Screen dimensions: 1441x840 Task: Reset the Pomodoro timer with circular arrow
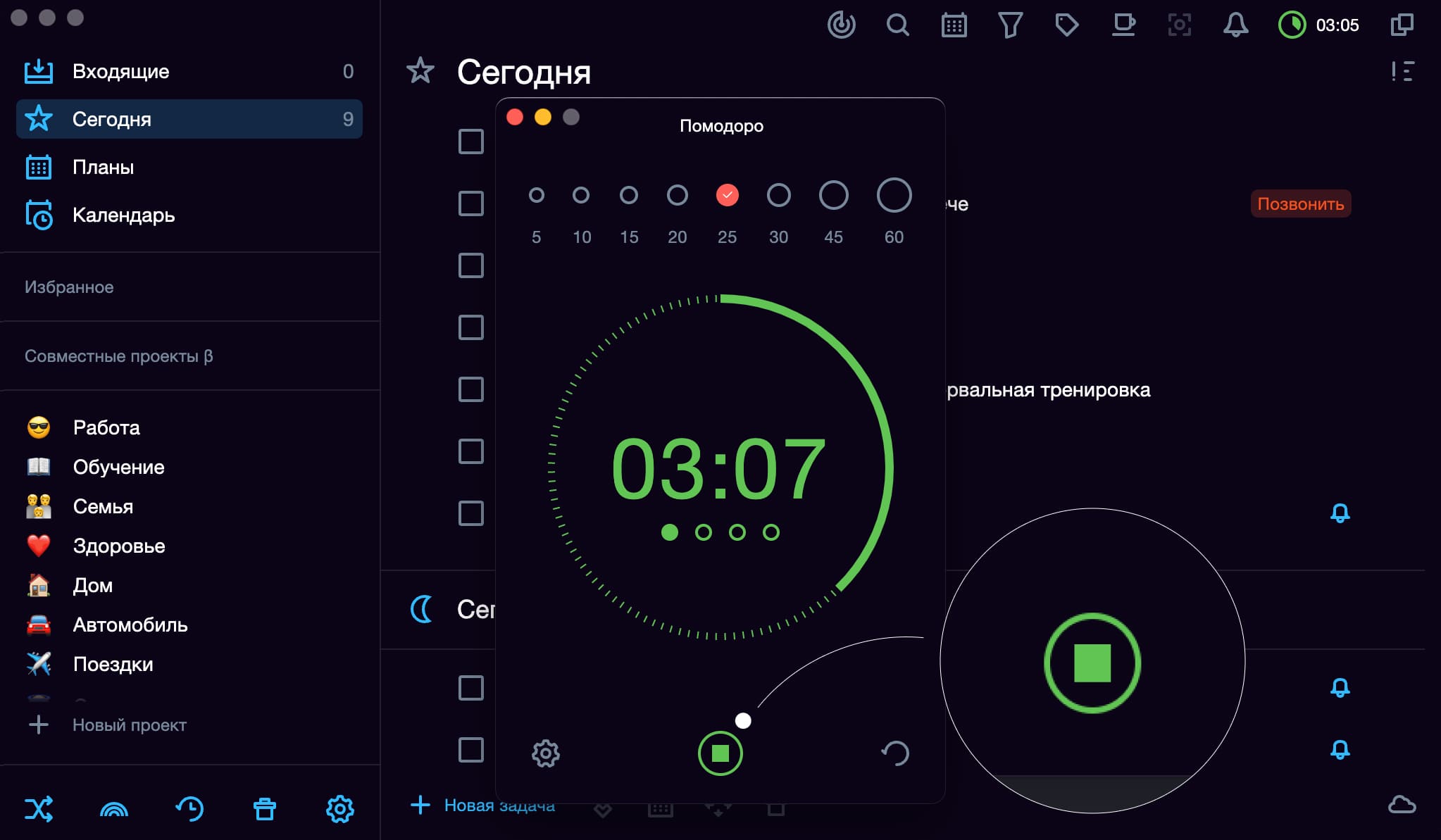pos(895,753)
